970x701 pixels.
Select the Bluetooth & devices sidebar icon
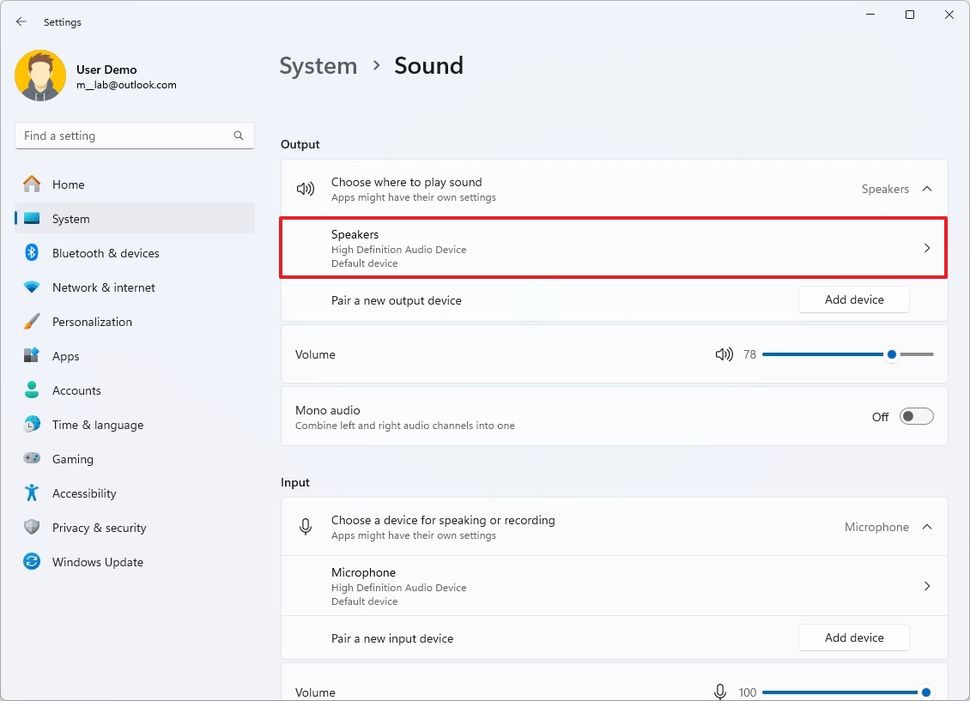pyautogui.click(x=31, y=253)
